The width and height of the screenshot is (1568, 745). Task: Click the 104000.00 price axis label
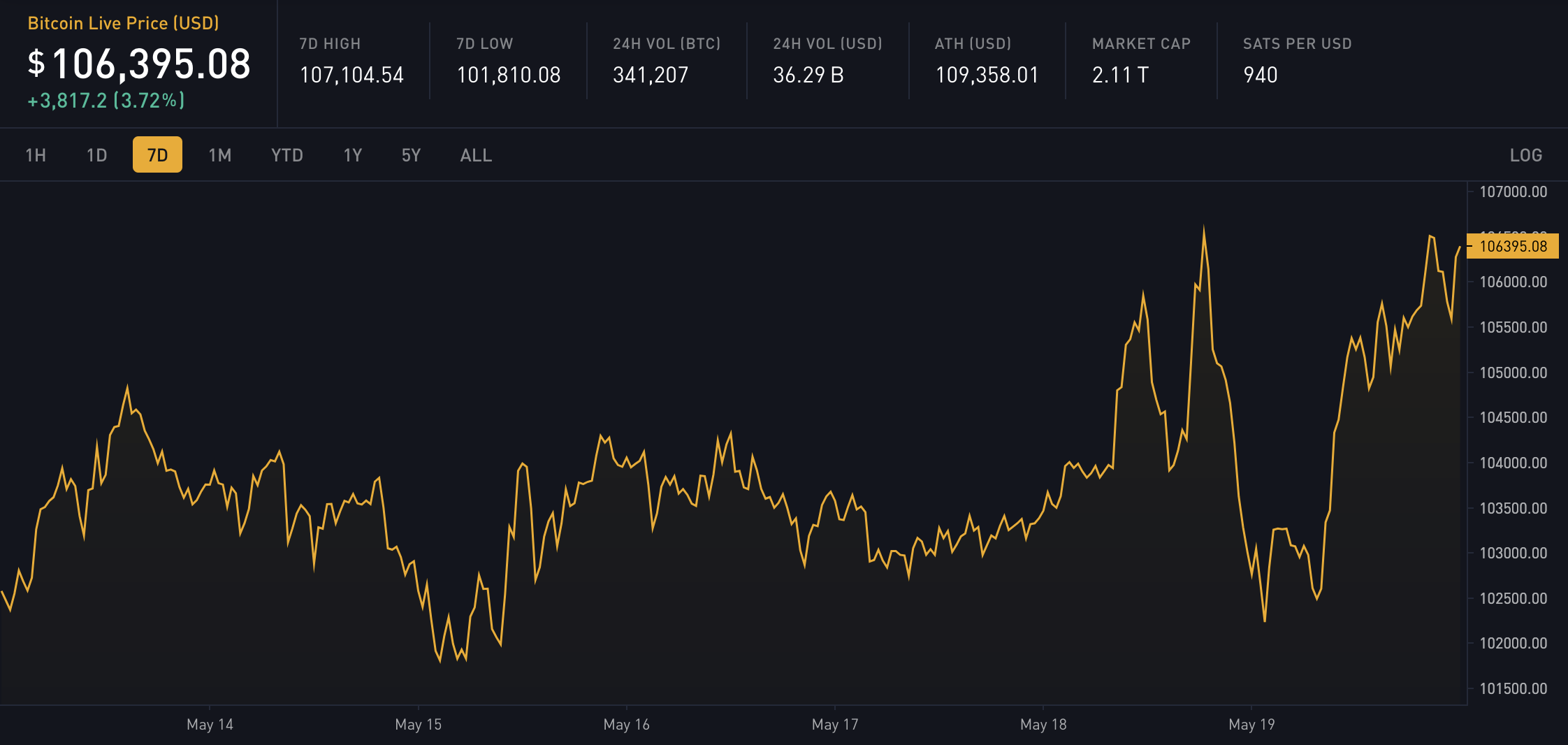tap(1513, 463)
